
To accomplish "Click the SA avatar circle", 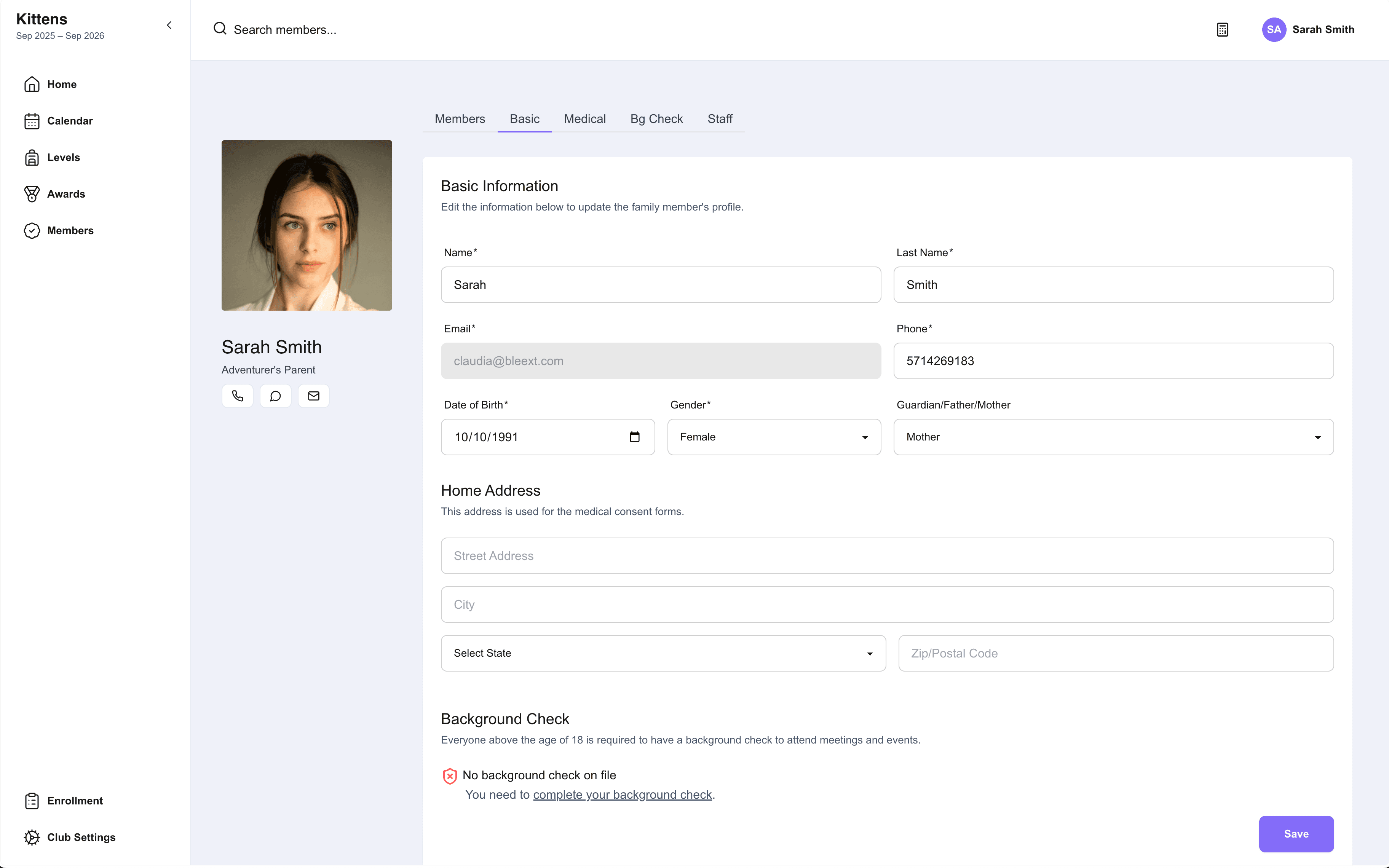I will pos(1274,30).
